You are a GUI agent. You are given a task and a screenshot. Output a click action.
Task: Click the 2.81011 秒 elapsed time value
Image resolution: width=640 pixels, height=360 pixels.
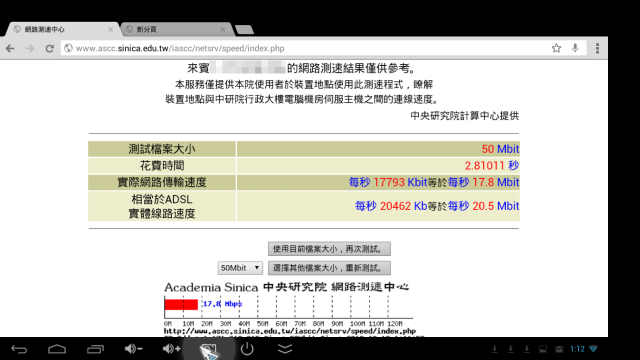(x=491, y=166)
